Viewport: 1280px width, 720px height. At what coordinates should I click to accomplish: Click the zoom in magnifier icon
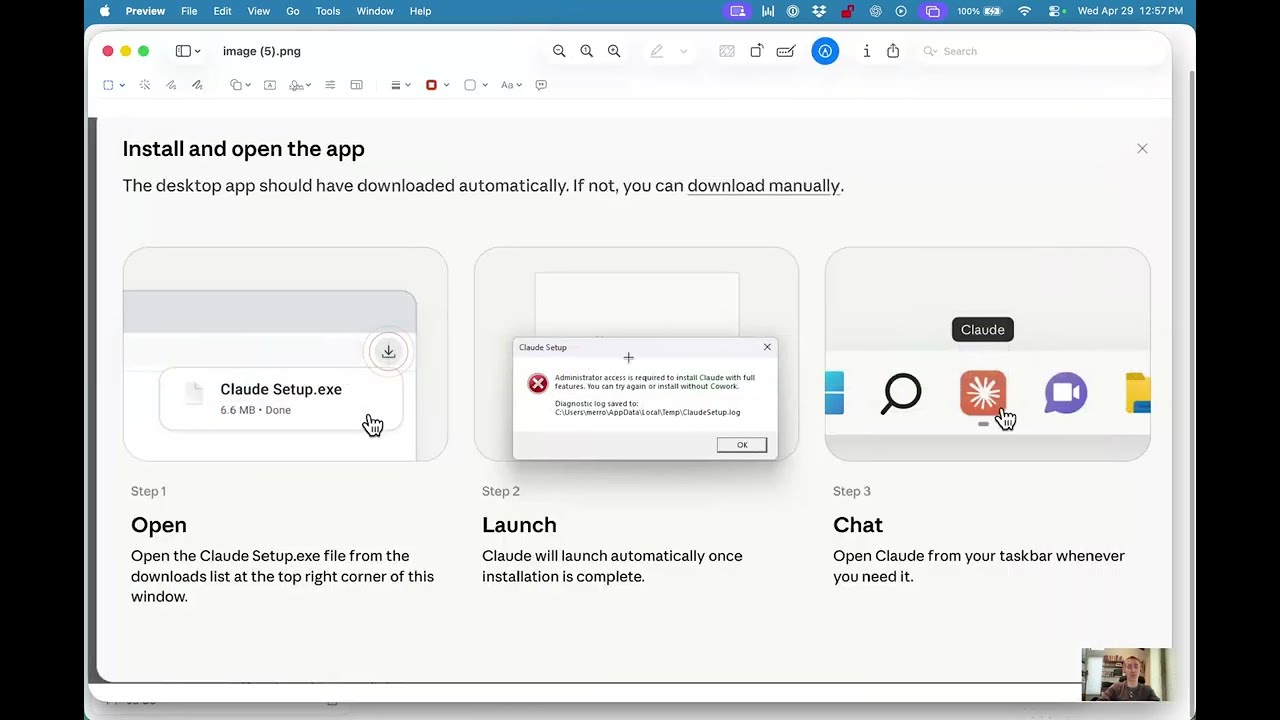[x=614, y=51]
